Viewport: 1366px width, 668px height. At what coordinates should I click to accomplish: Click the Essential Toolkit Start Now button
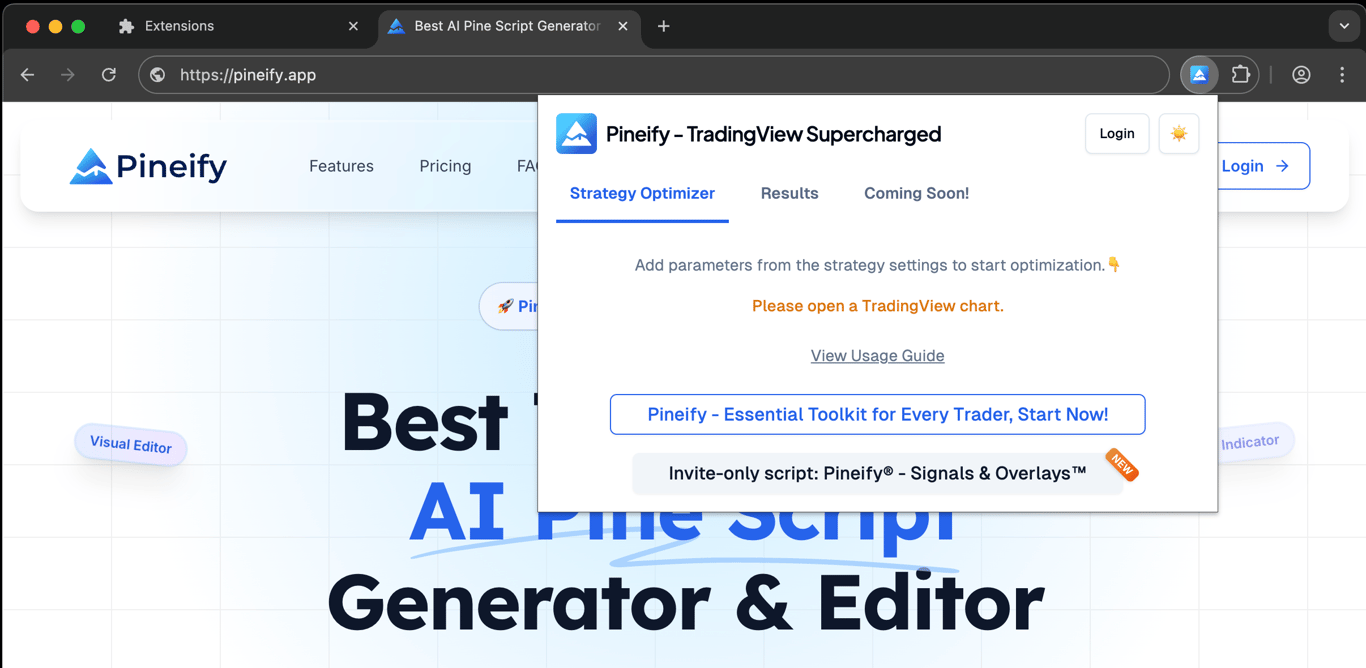click(x=877, y=415)
